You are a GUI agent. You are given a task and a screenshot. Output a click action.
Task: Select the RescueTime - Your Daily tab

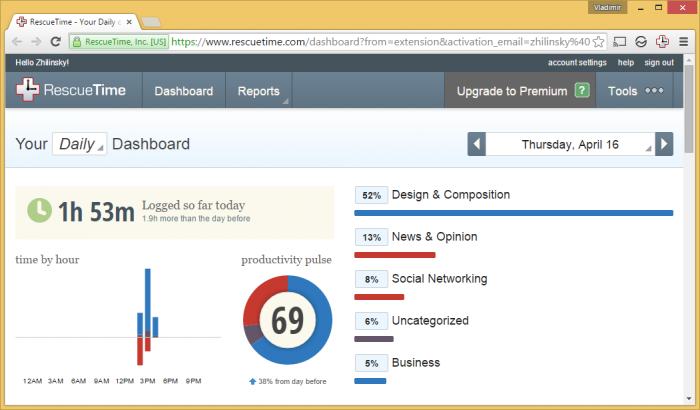[x=74, y=22]
